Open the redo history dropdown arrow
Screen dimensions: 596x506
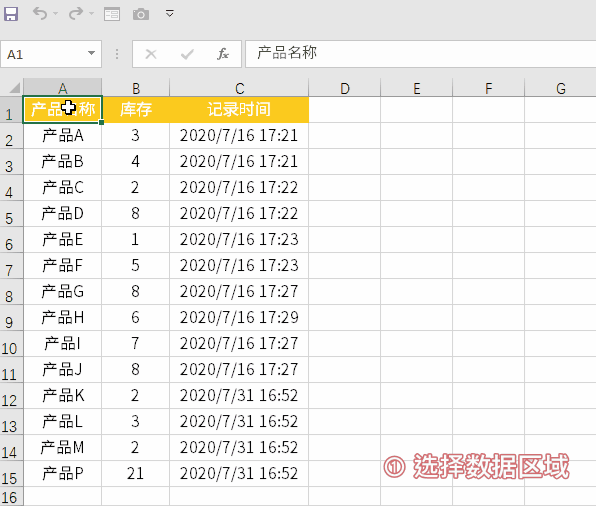coord(91,14)
